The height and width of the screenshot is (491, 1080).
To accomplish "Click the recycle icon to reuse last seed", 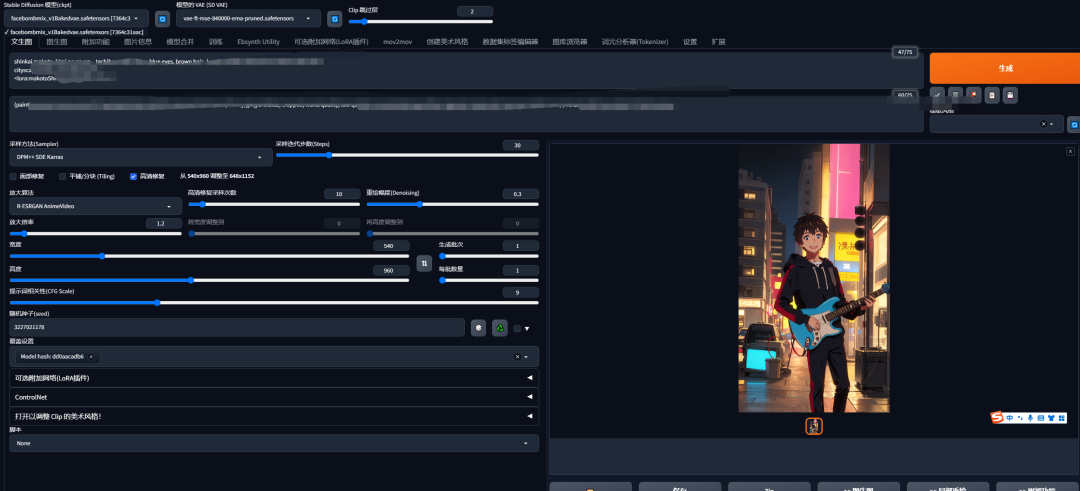I will click(500, 328).
